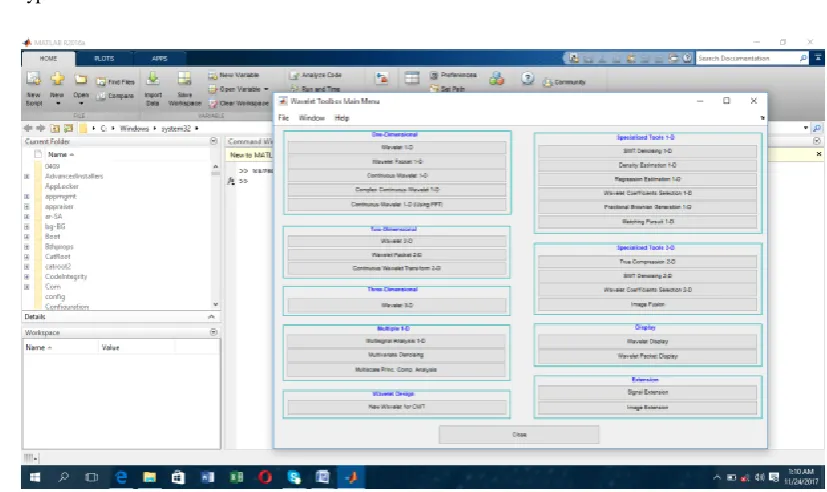The image size is (827, 492).
Task: Click the New Variable icon
Action: (x=213, y=75)
